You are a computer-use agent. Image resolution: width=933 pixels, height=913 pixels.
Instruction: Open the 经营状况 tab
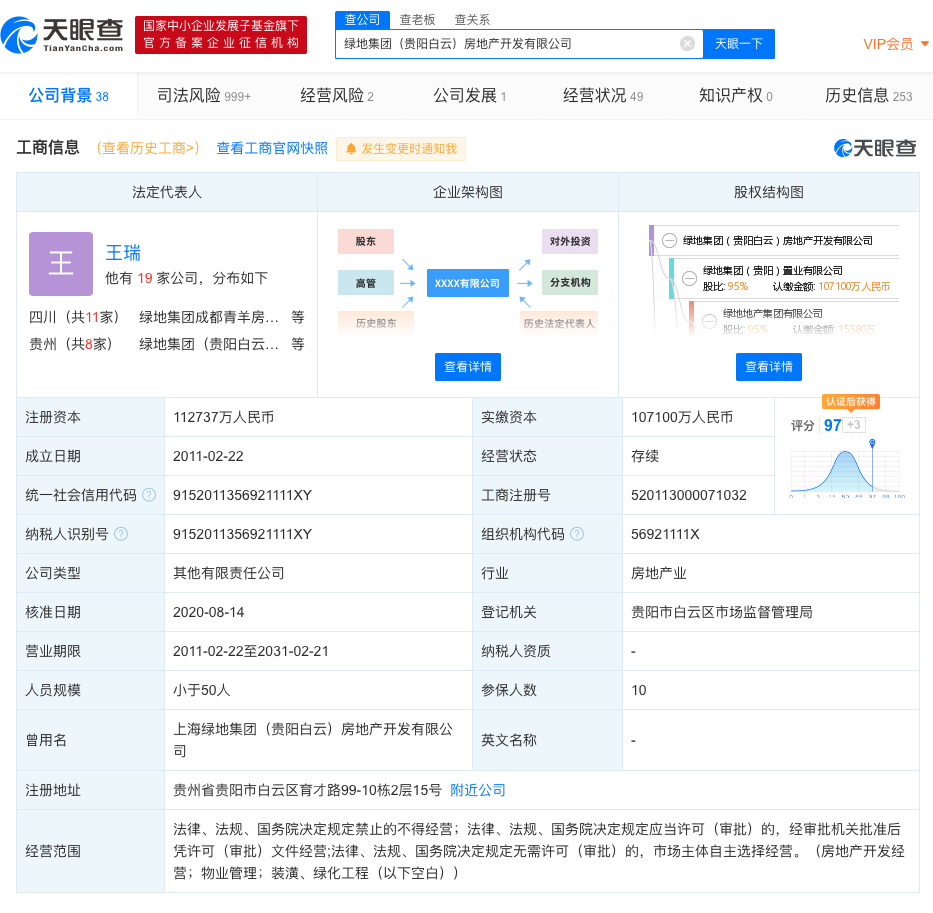(x=603, y=96)
